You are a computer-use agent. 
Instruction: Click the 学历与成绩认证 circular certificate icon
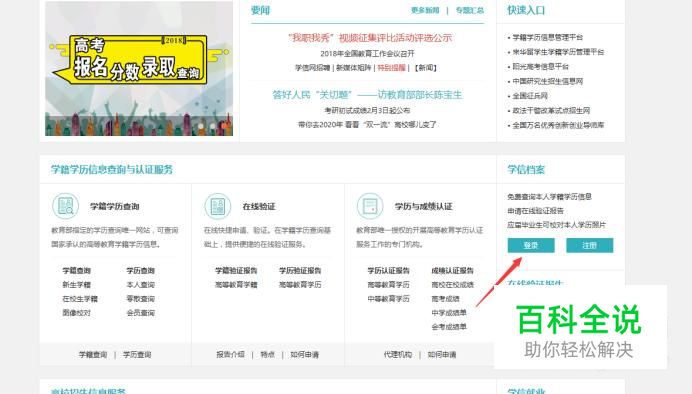[x=370, y=206]
